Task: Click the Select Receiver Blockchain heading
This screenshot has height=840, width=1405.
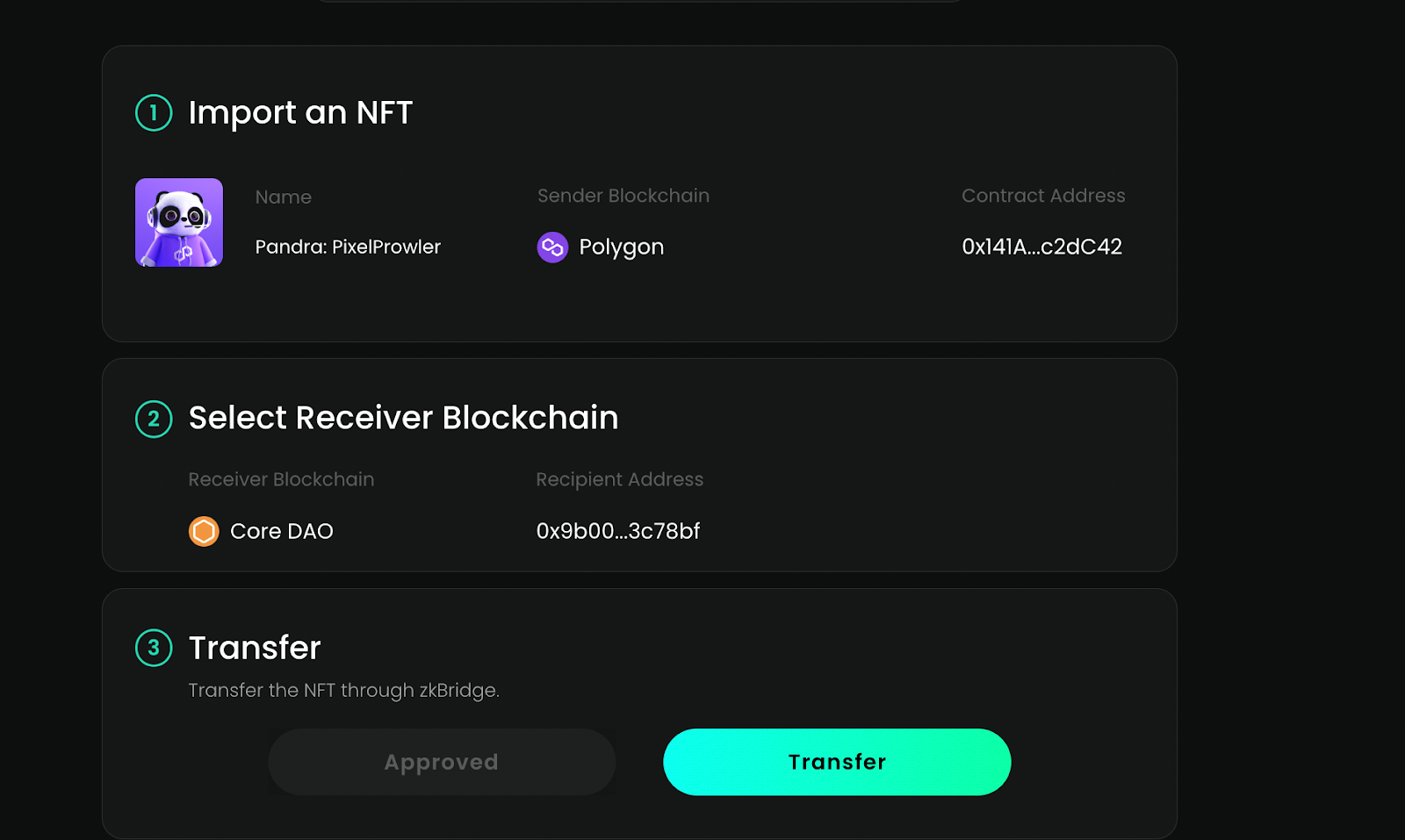Action: coord(403,418)
